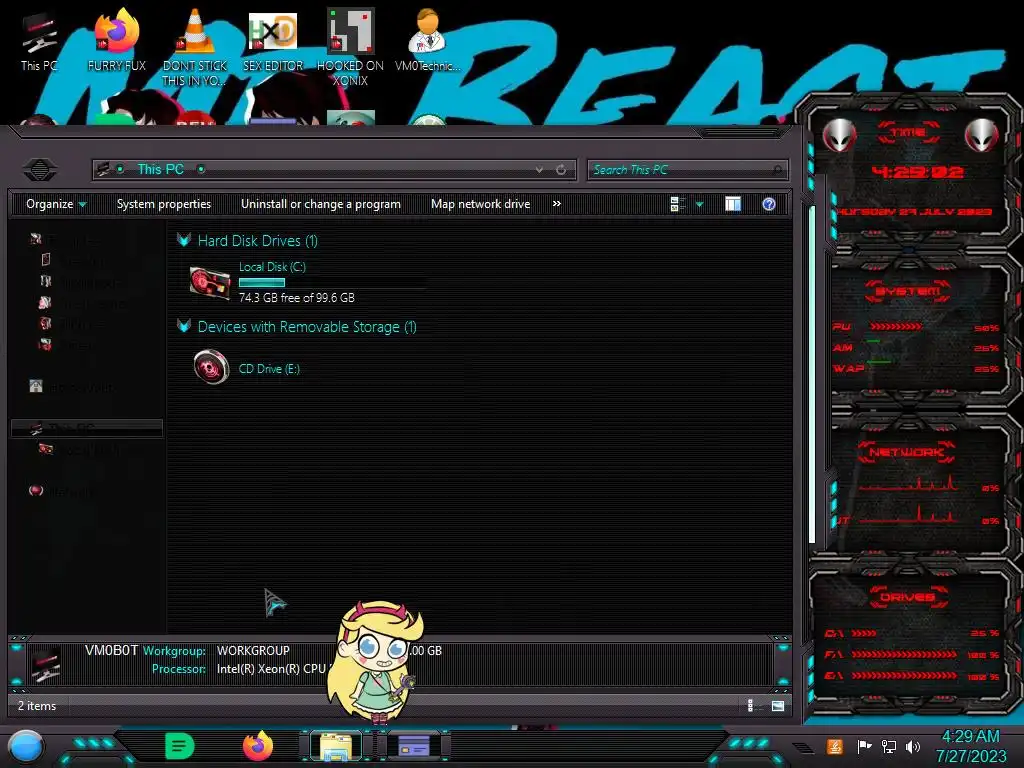
Task: Click the right alien head widget icon
Action: coord(982,135)
